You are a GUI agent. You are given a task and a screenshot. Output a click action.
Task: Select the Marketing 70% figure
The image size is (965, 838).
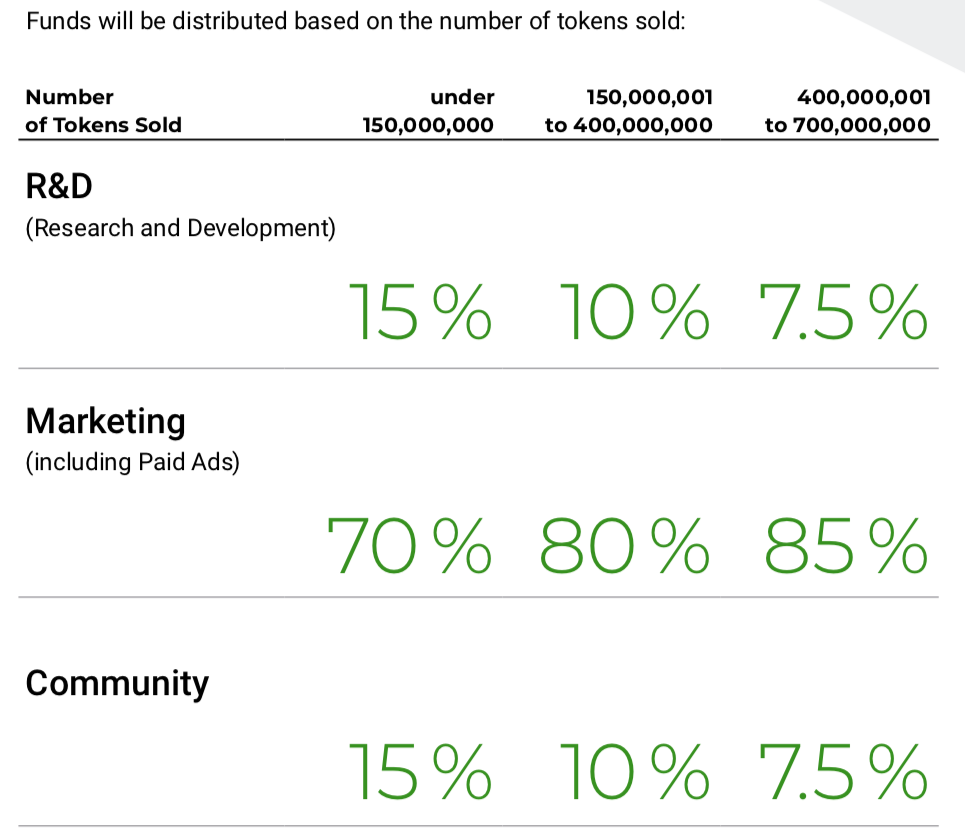coord(410,546)
